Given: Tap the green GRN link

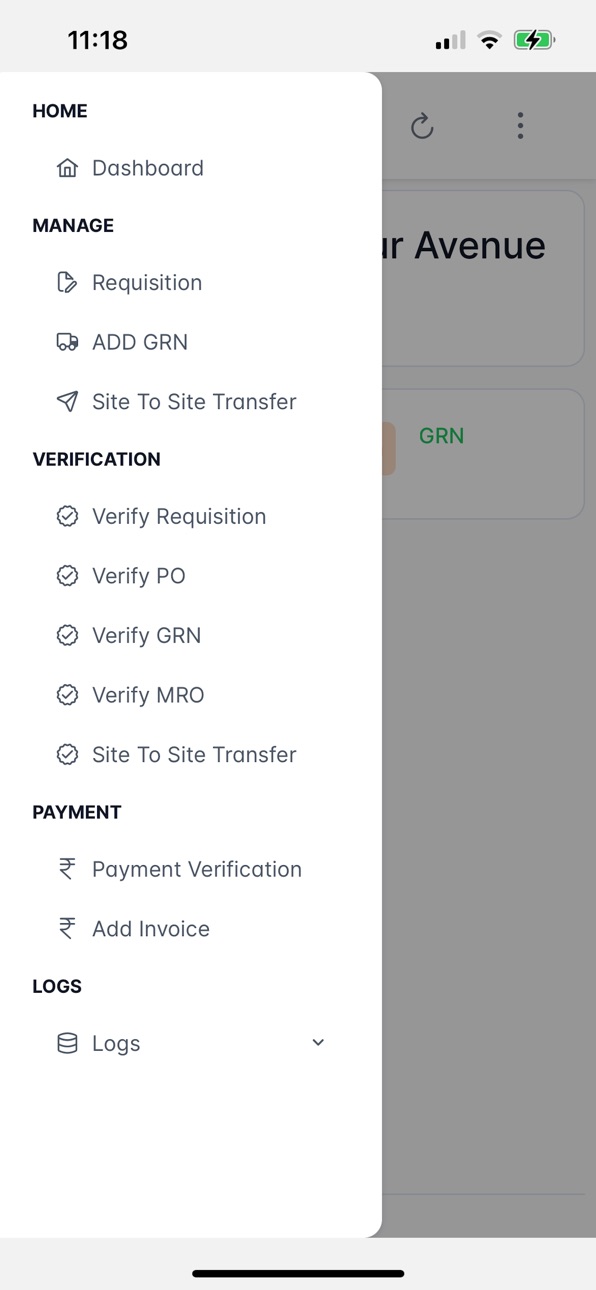Looking at the screenshot, I should [x=441, y=436].
